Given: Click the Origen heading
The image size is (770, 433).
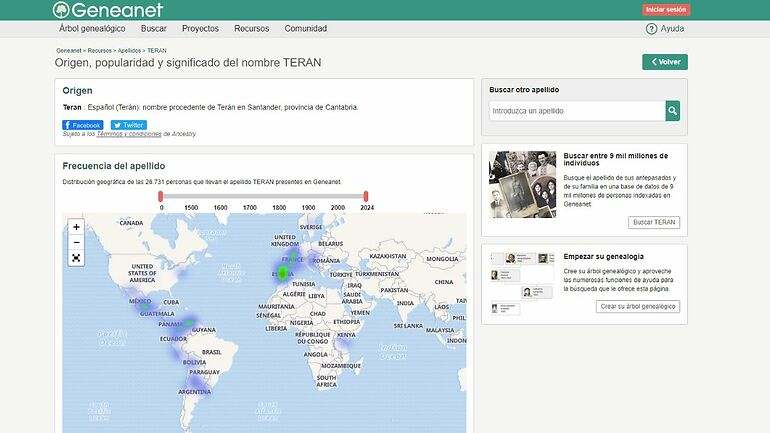Looking at the screenshot, I should [77, 90].
